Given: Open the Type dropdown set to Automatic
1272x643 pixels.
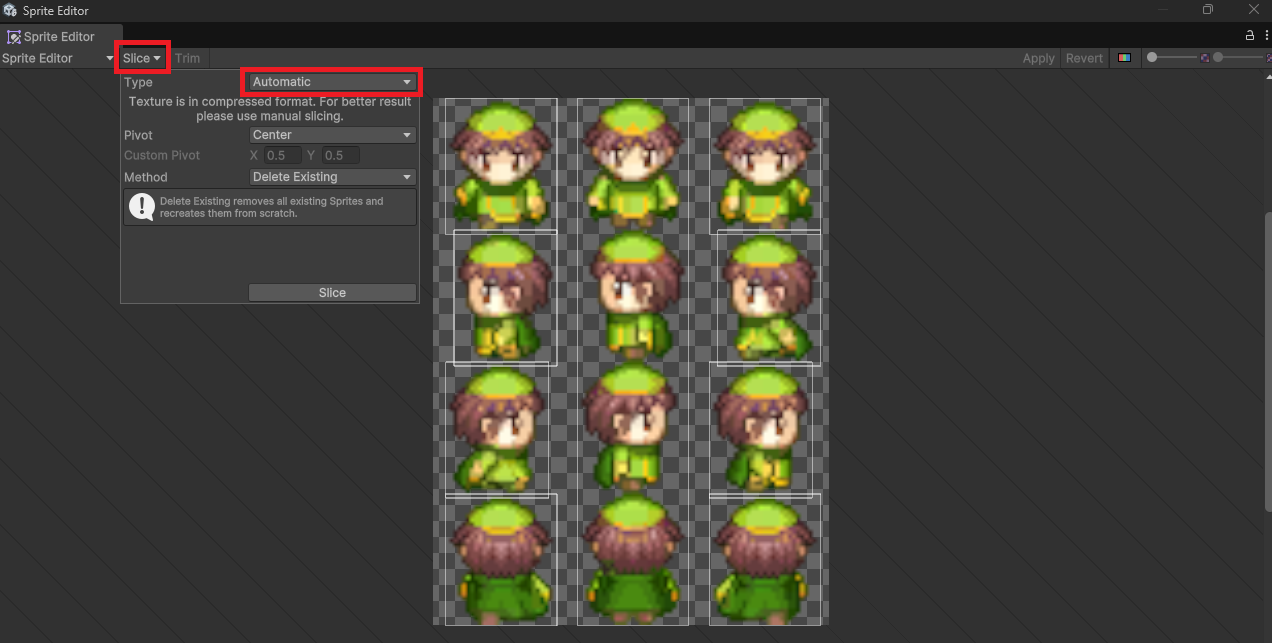Looking at the screenshot, I should [x=330, y=81].
